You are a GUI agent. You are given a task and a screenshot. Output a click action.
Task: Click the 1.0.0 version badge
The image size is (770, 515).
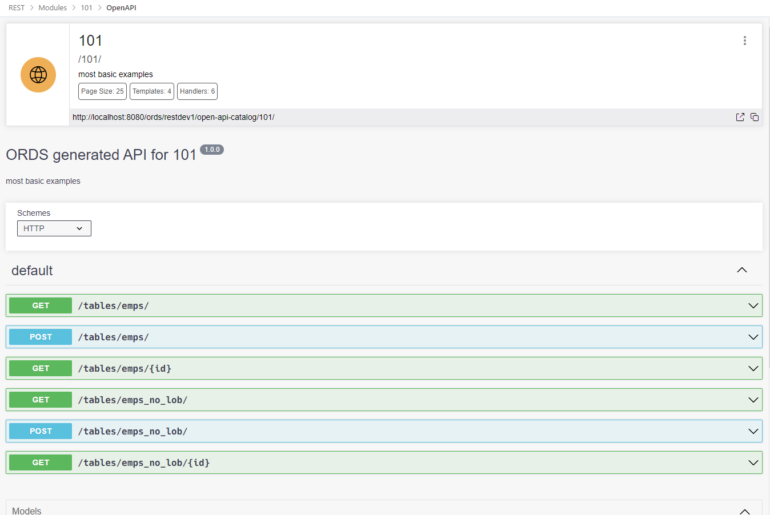click(x=212, y=150)
